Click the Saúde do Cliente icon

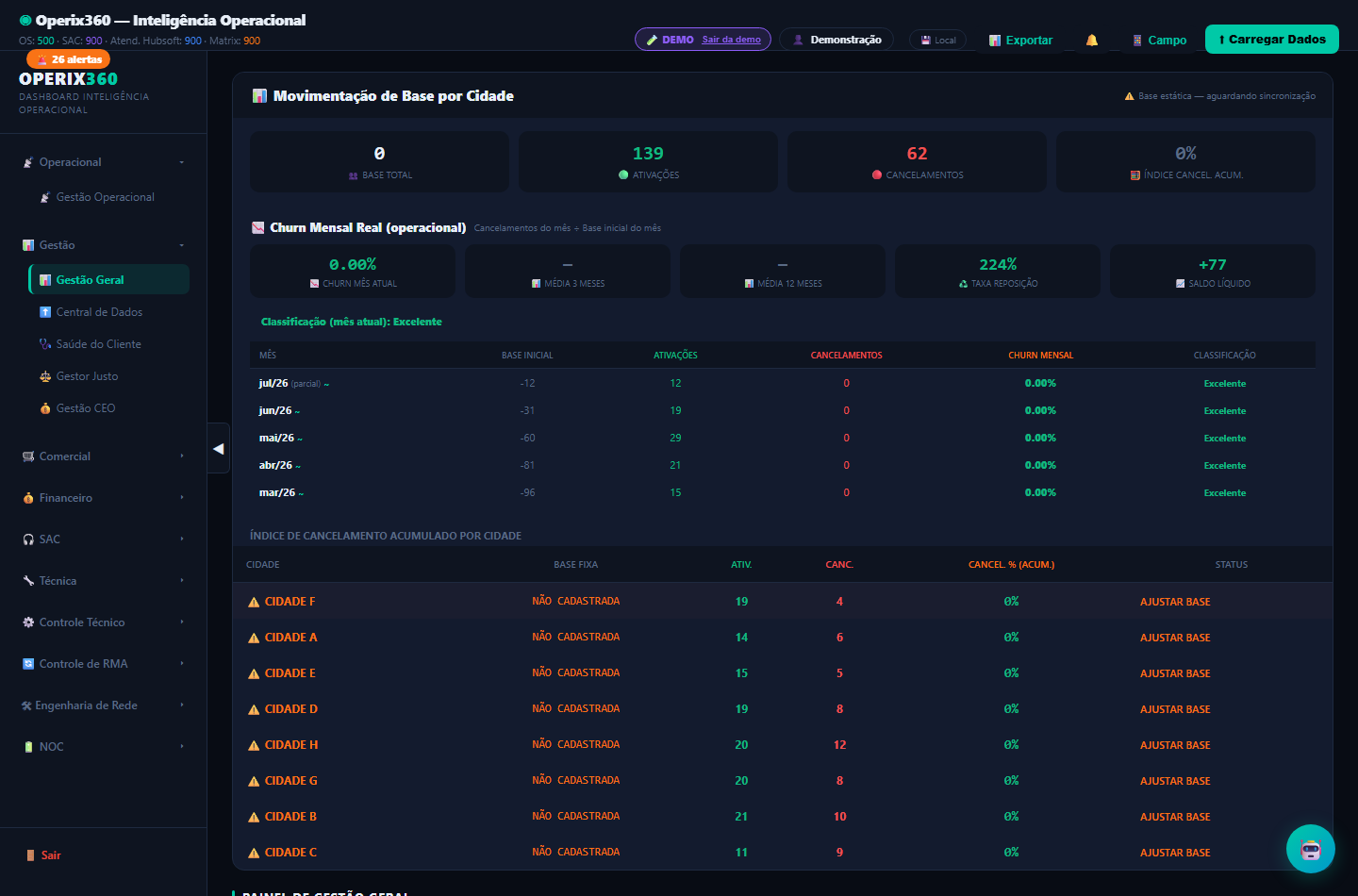tap(45, 344)
